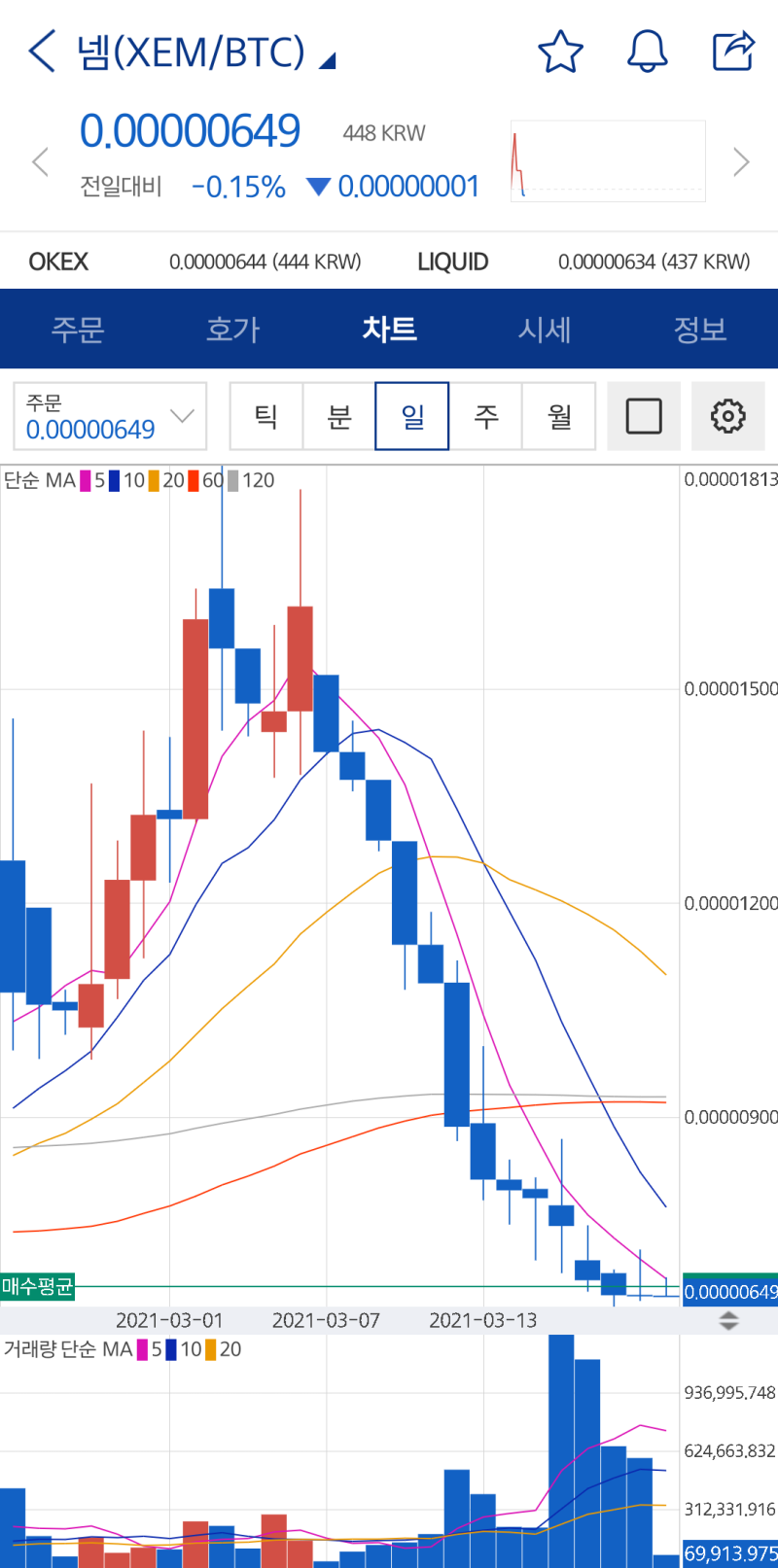
Task: Share this XEM/BTC page
Action: click(733, 52)
